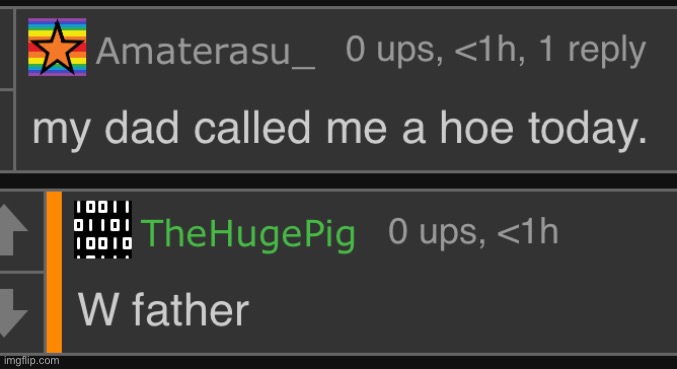Downvote the "W father" reply
The height and width of the screenshot is (369, 677).
[13, 312]
